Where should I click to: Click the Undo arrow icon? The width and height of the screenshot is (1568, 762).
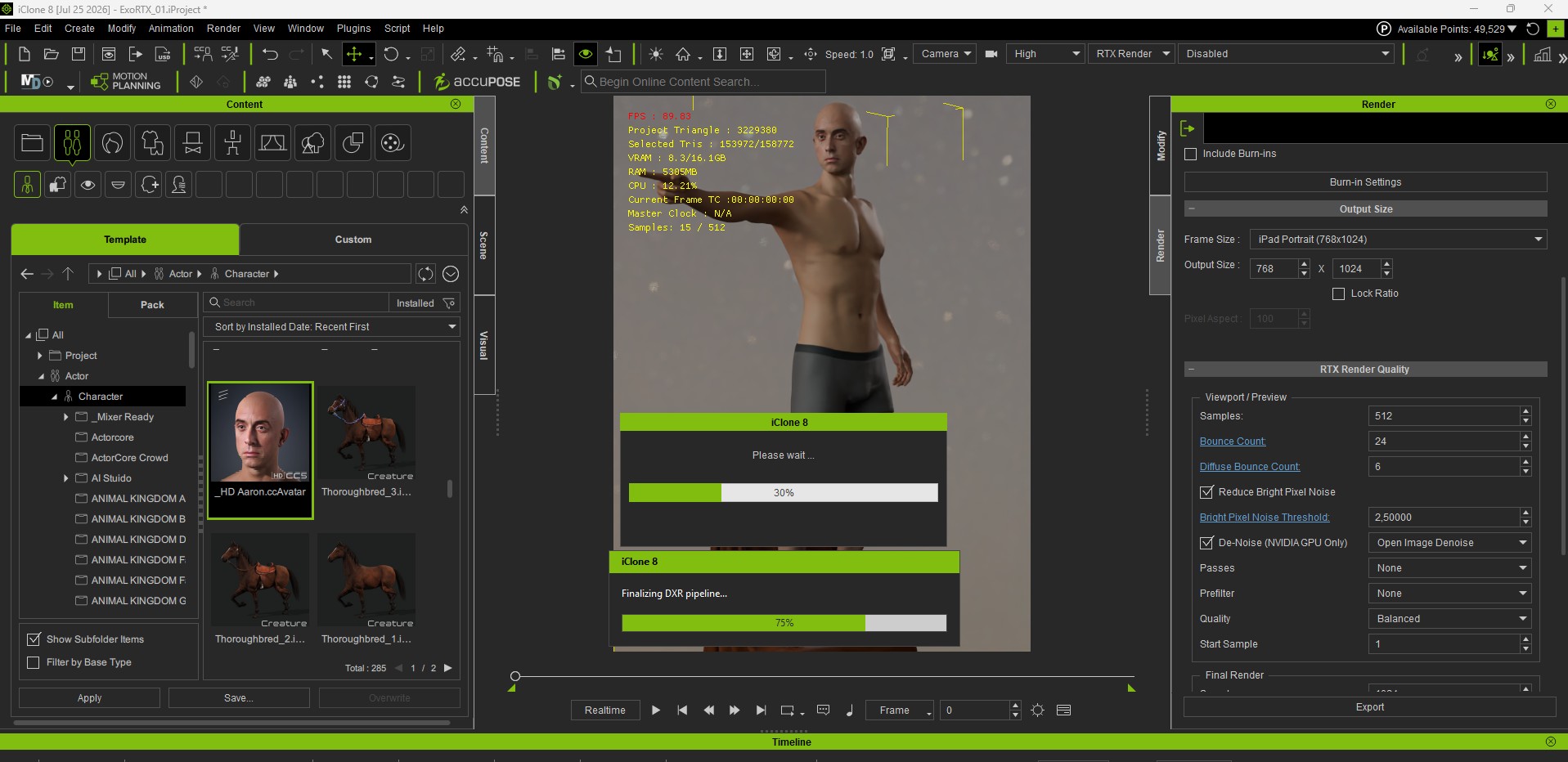(270, 54)
